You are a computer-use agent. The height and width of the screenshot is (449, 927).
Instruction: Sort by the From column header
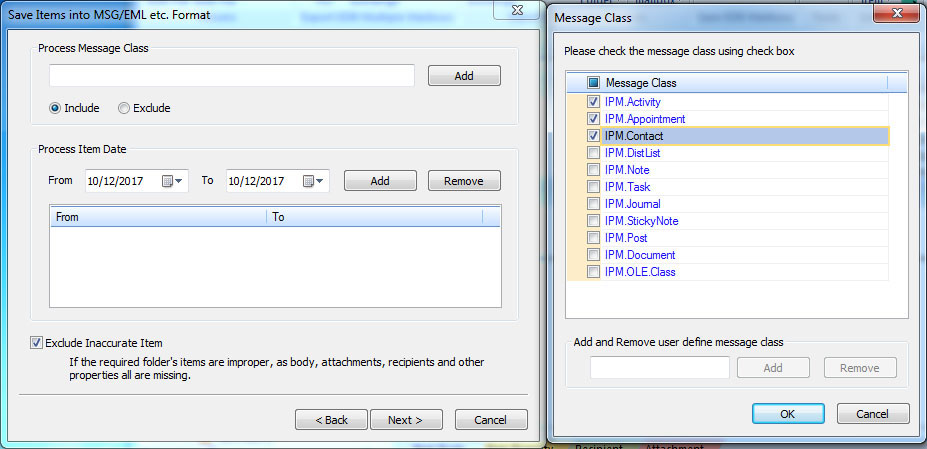point(158,217)
